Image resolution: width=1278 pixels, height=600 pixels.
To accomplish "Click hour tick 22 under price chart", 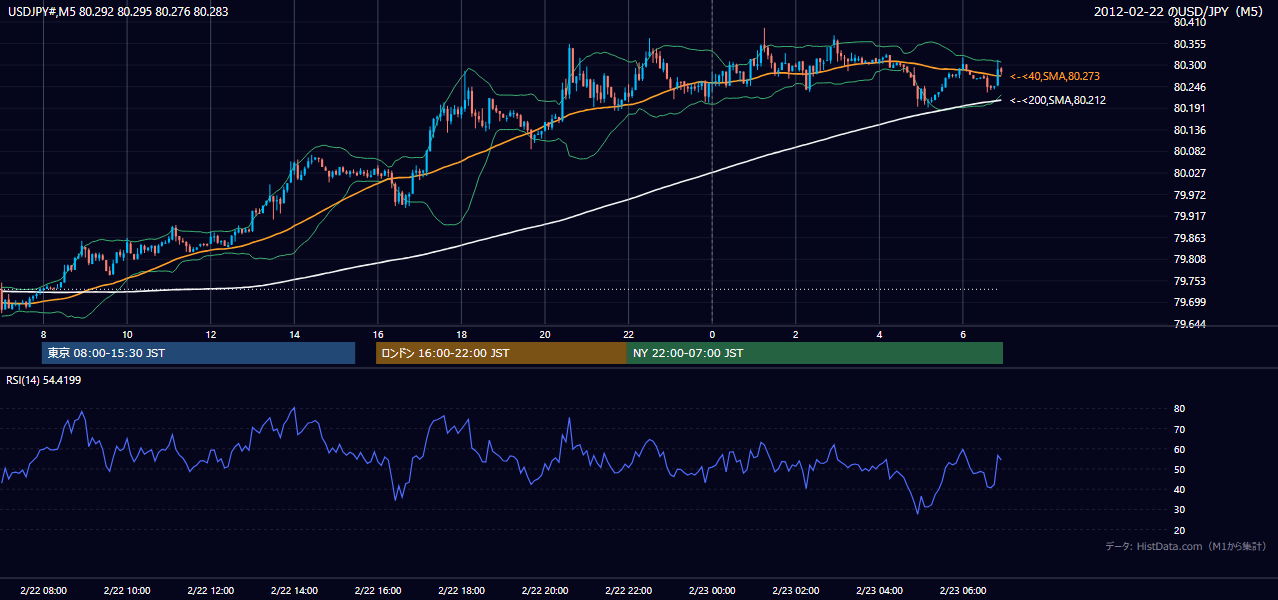I will click(x=628, y=334).
